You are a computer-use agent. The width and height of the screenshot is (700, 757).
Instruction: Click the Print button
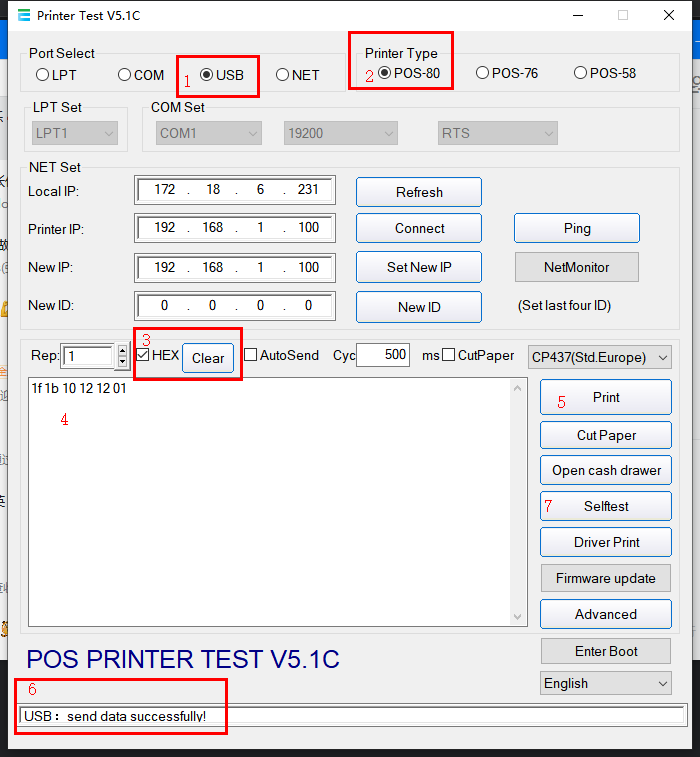606,397
